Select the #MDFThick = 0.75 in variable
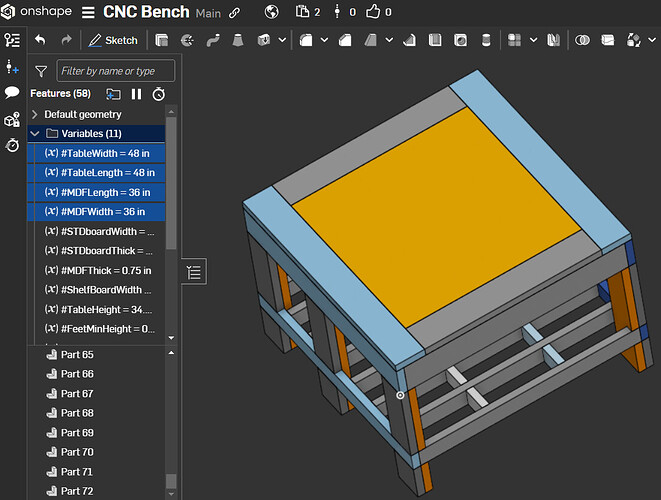The width and height of the screenshot is (661, 500). 97,270
